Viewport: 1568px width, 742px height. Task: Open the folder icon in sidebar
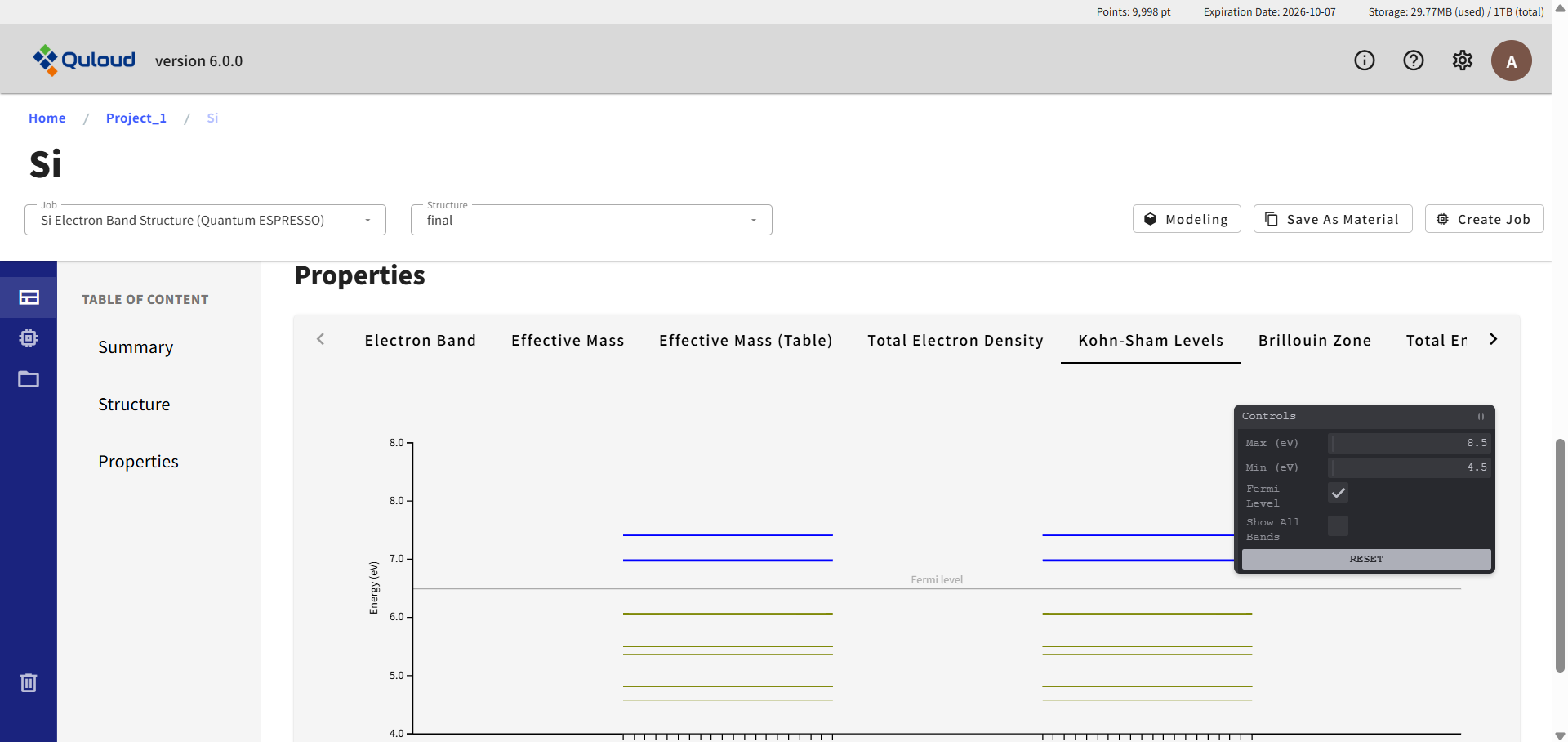(x=29, y=379)
